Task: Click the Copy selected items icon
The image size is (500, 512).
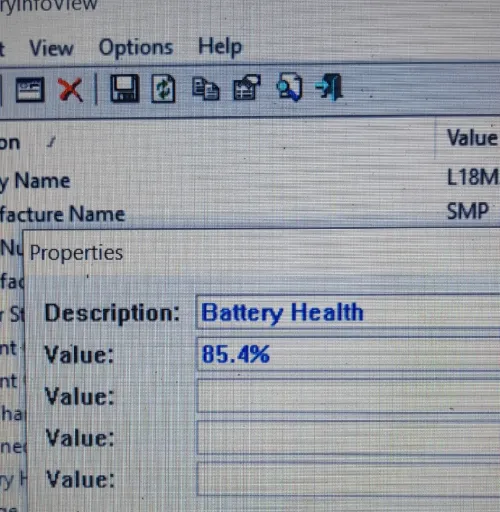Action: (x=206, y=88)
